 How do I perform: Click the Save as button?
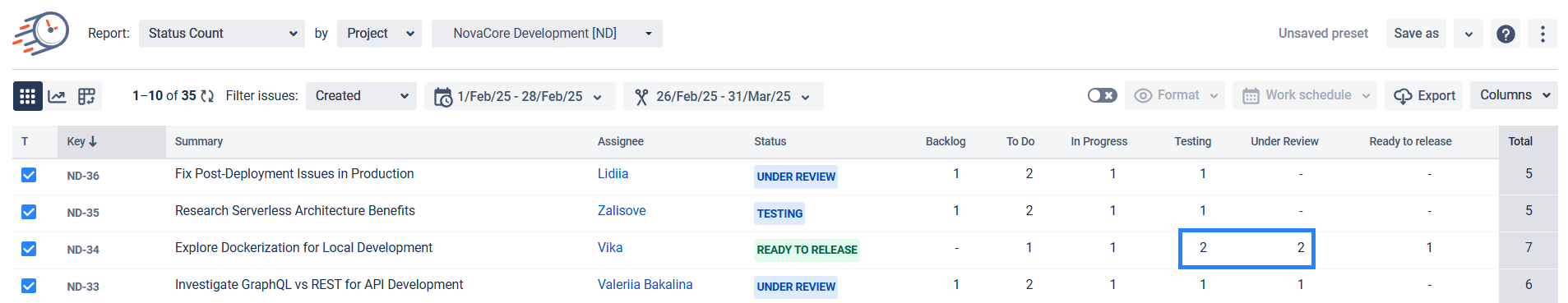click(1416, 34)
